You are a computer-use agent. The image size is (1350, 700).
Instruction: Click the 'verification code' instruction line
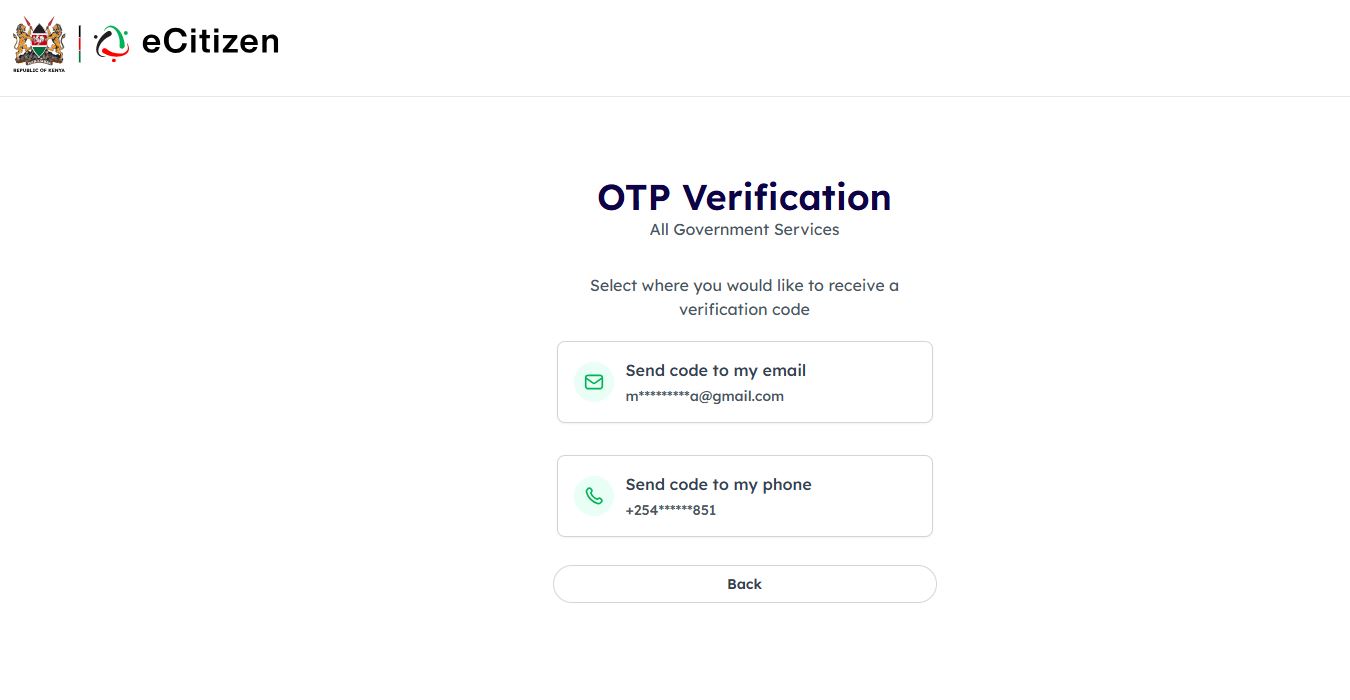click(x=744, y=310)
